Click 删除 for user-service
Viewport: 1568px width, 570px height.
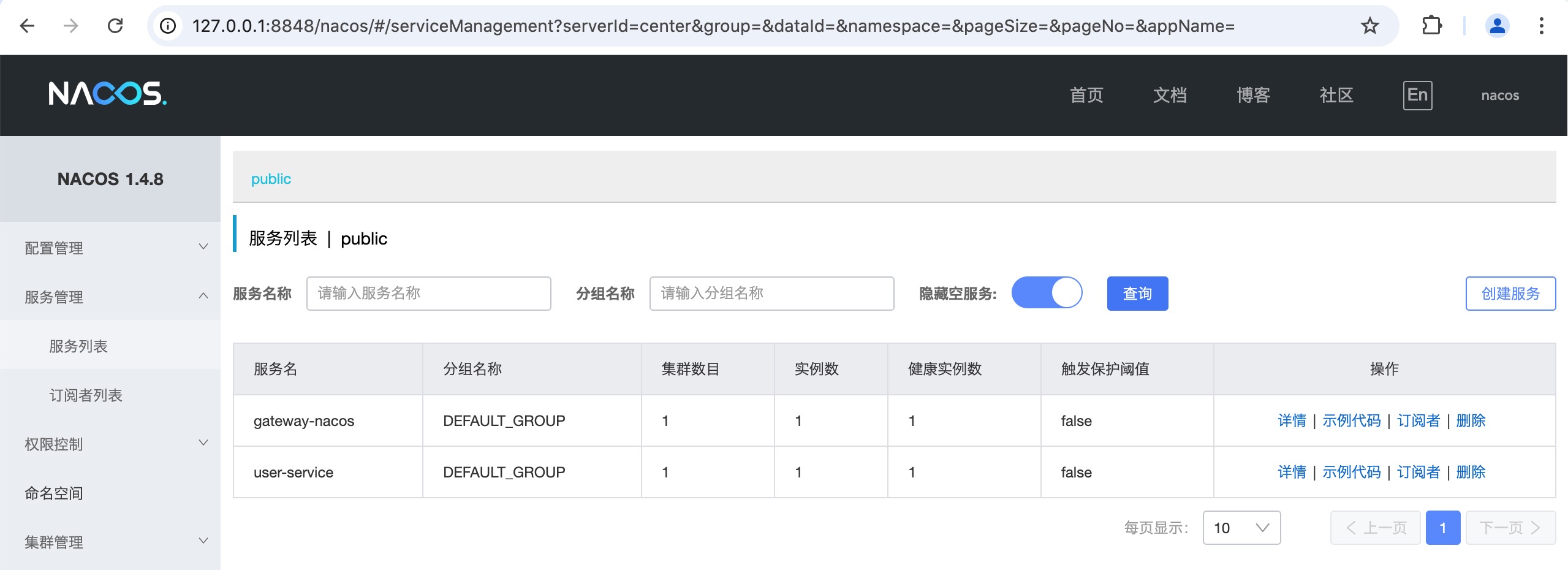coord(1471,472)
